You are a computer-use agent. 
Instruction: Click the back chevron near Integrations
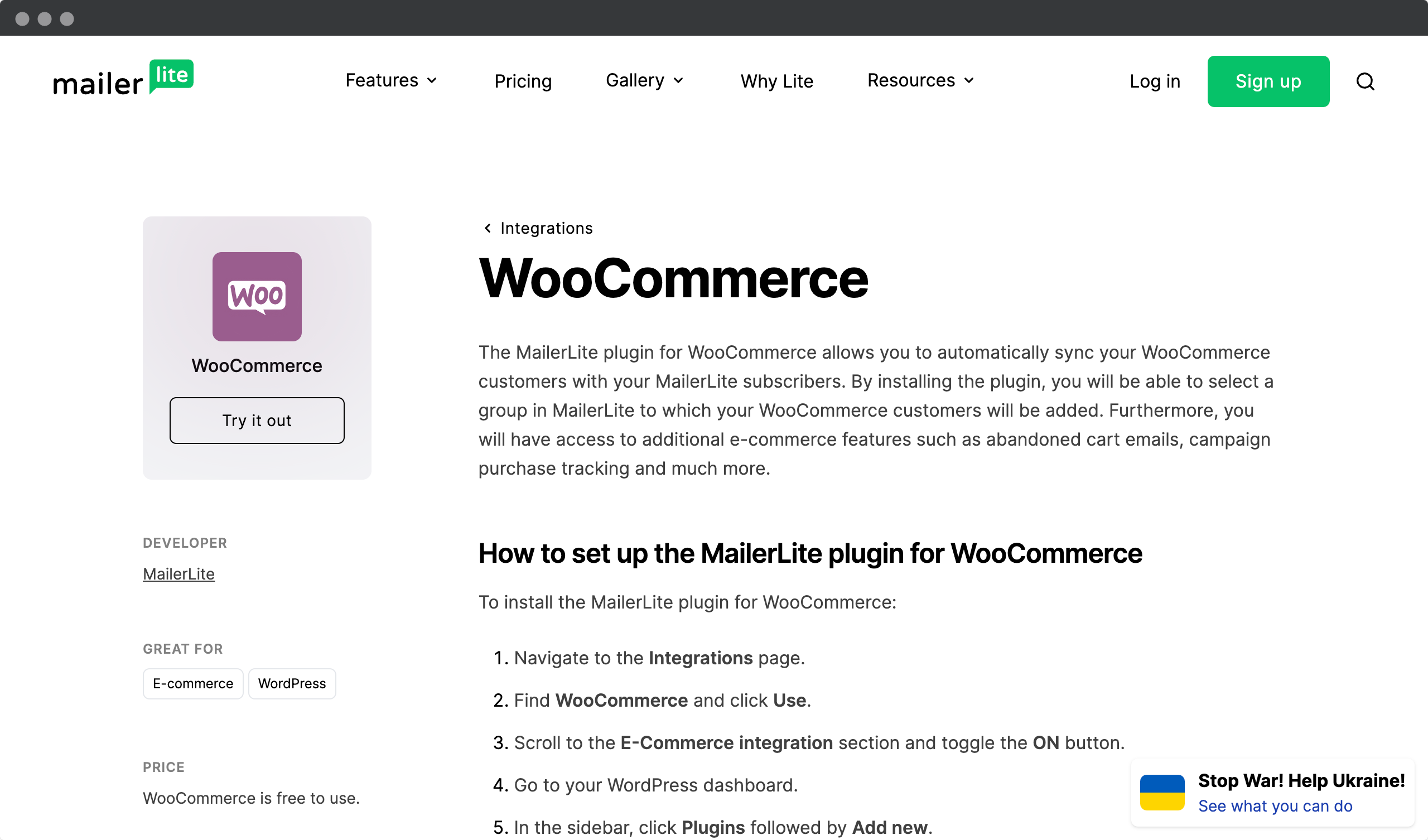tap(487, 228)
